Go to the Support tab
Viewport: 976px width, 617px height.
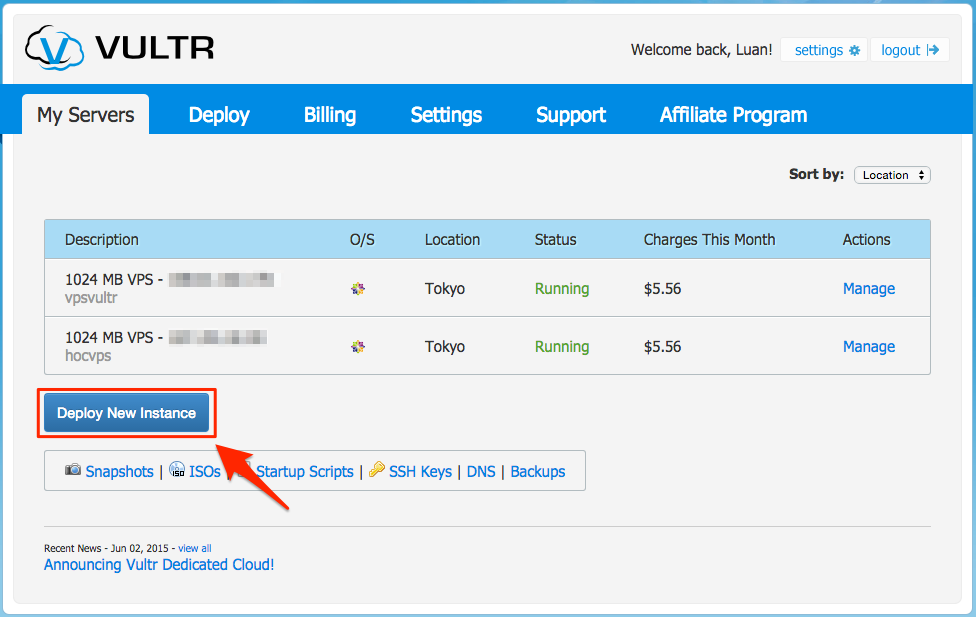pos(571,115)
